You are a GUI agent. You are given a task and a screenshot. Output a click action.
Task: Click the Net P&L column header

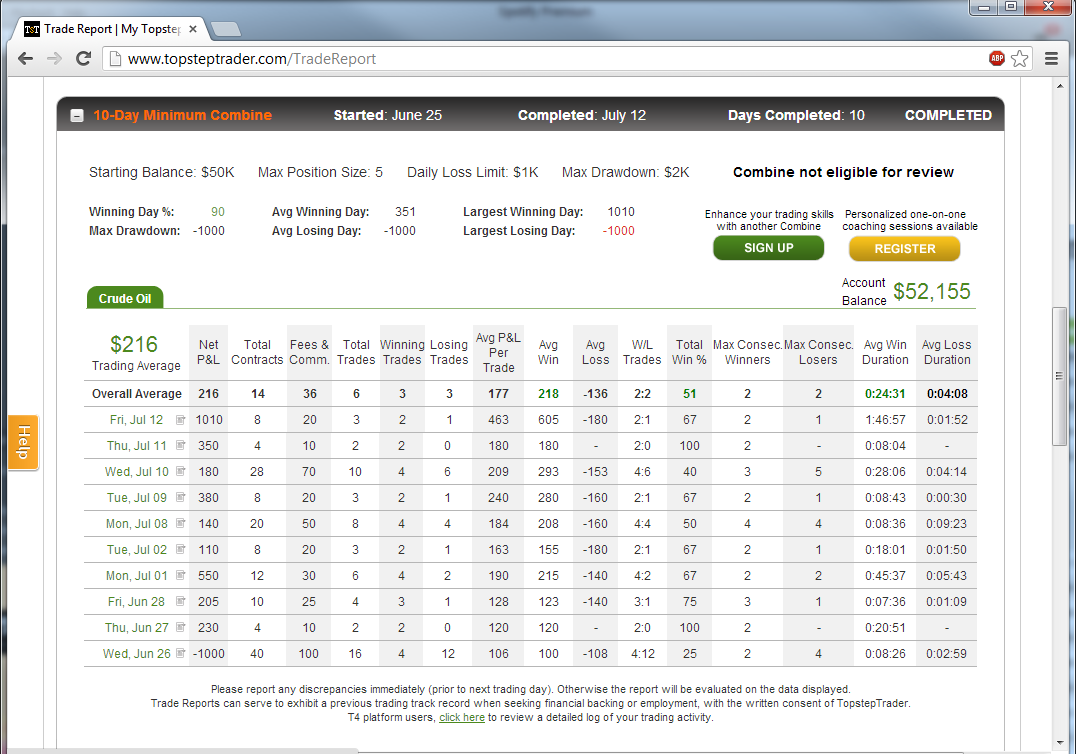click(x=209, y=352)
